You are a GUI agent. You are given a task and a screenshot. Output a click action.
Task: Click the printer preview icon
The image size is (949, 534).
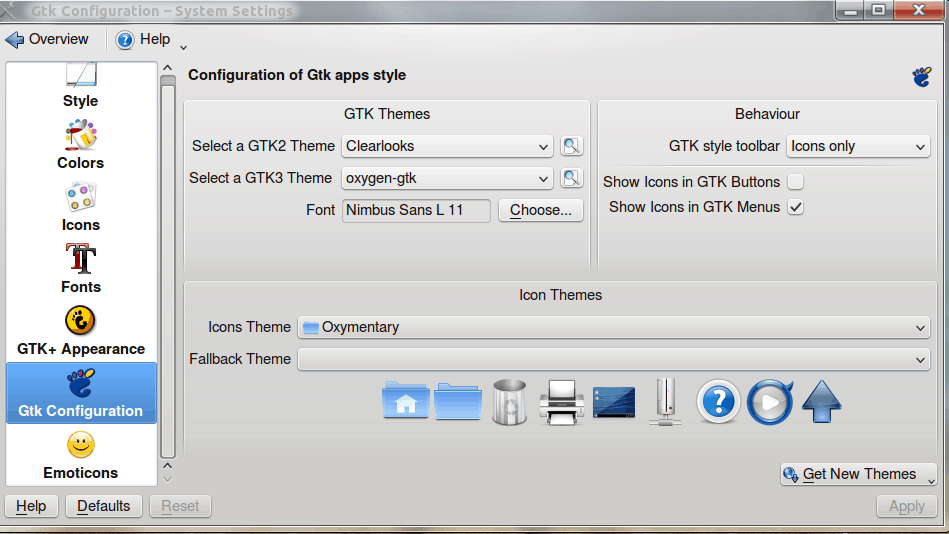click(562, 402)
